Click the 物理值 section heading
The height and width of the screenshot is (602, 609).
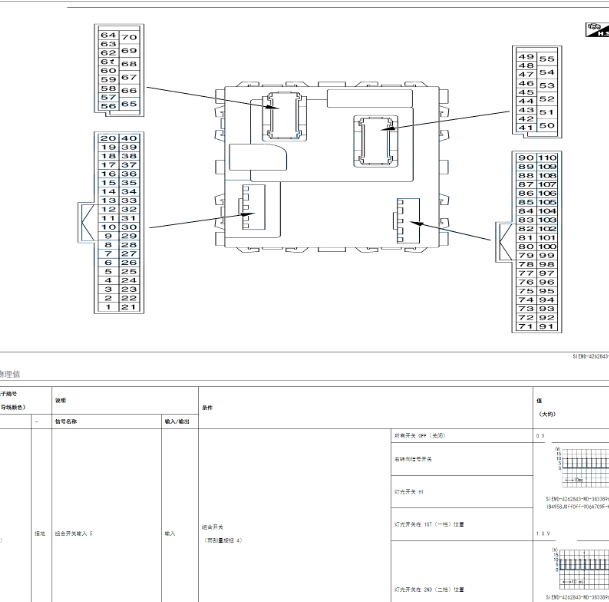10,374
